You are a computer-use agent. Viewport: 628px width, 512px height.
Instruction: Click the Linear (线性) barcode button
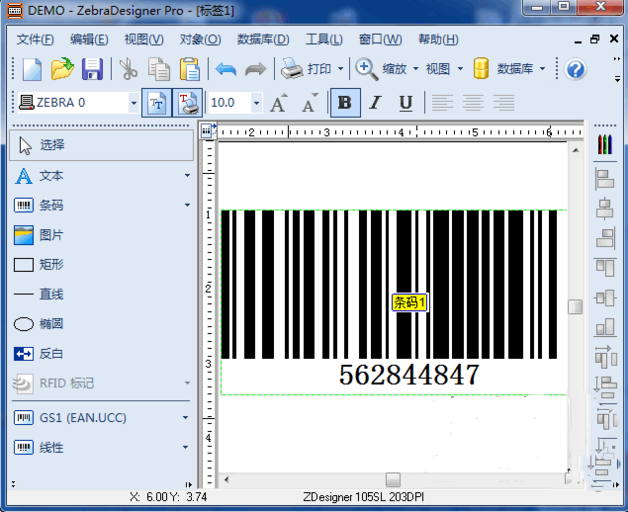click(39, 447)
